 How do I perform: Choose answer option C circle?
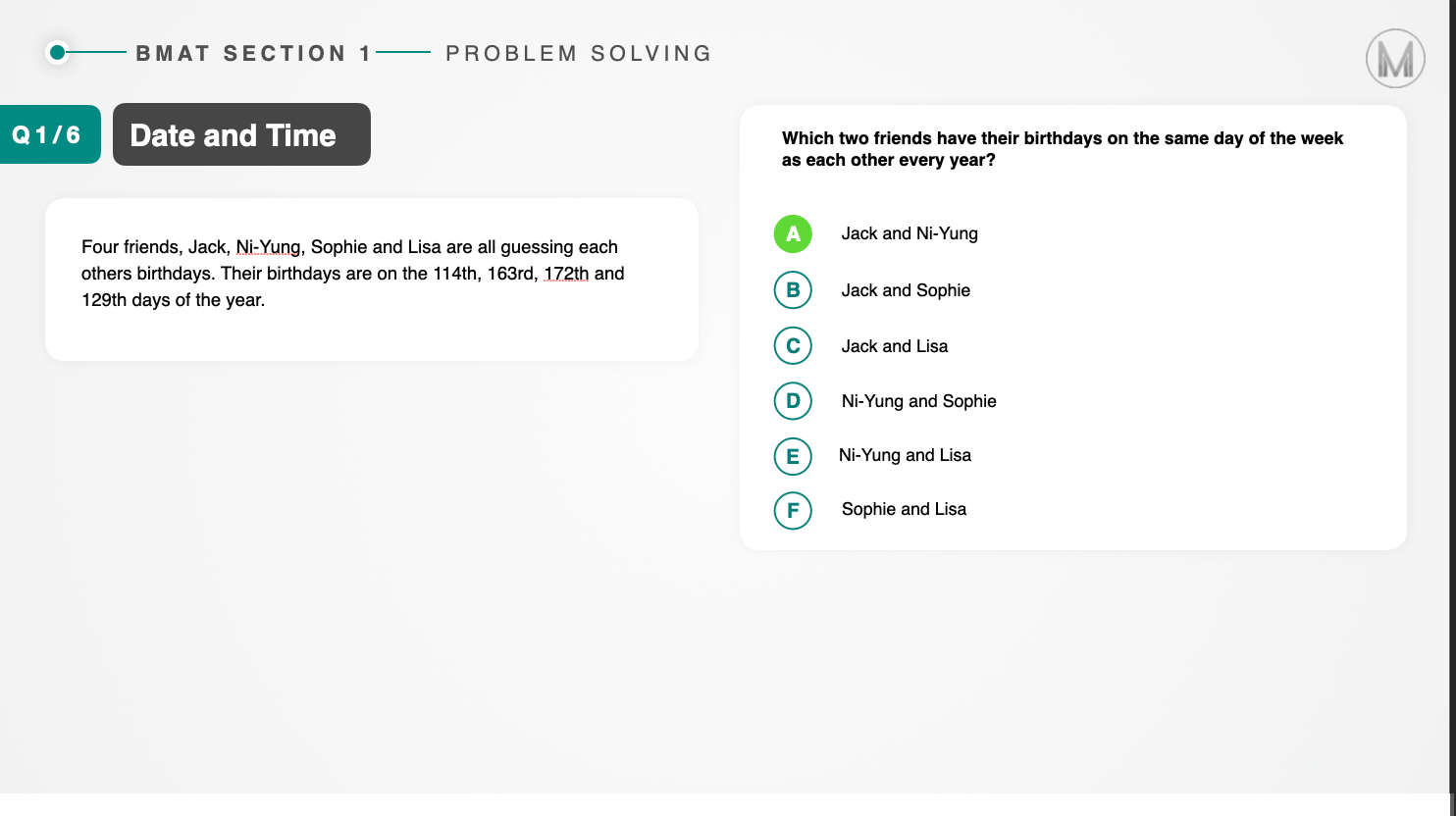[x=793, y=346]
